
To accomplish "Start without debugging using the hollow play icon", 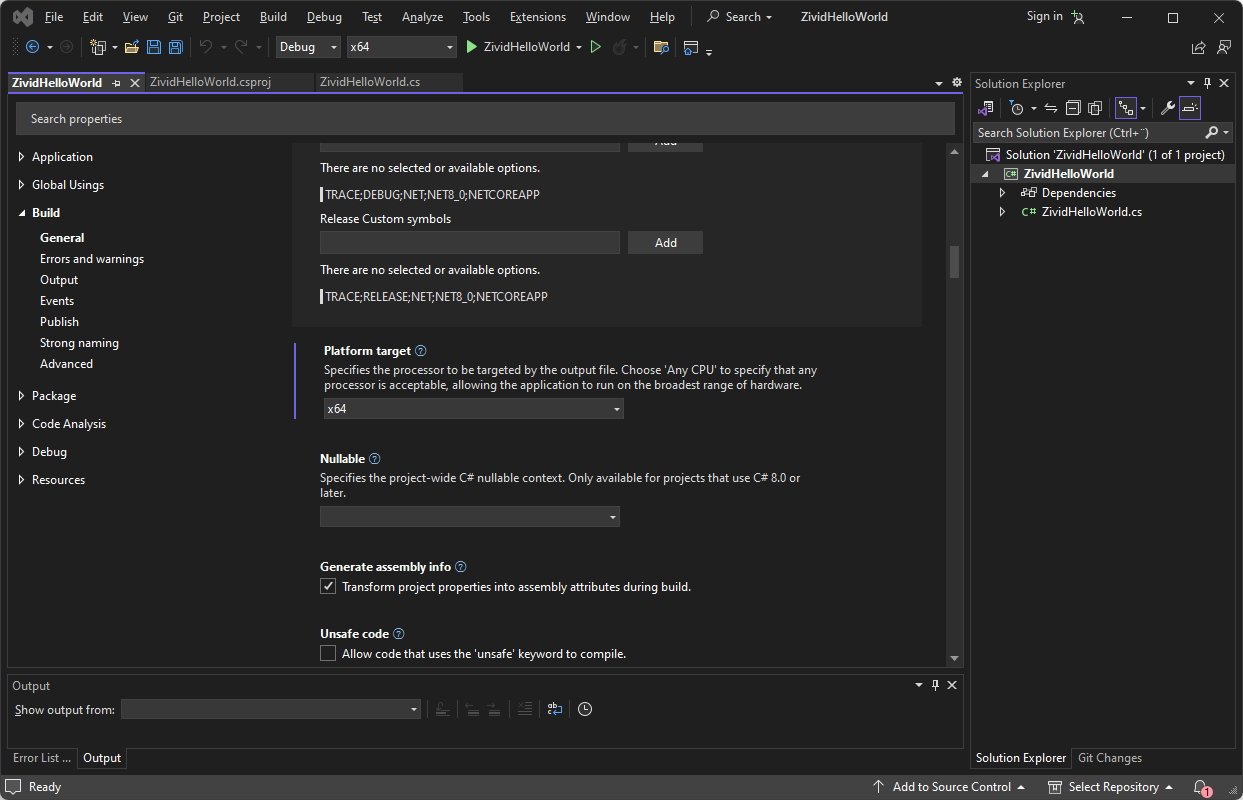I will [596, 47].
